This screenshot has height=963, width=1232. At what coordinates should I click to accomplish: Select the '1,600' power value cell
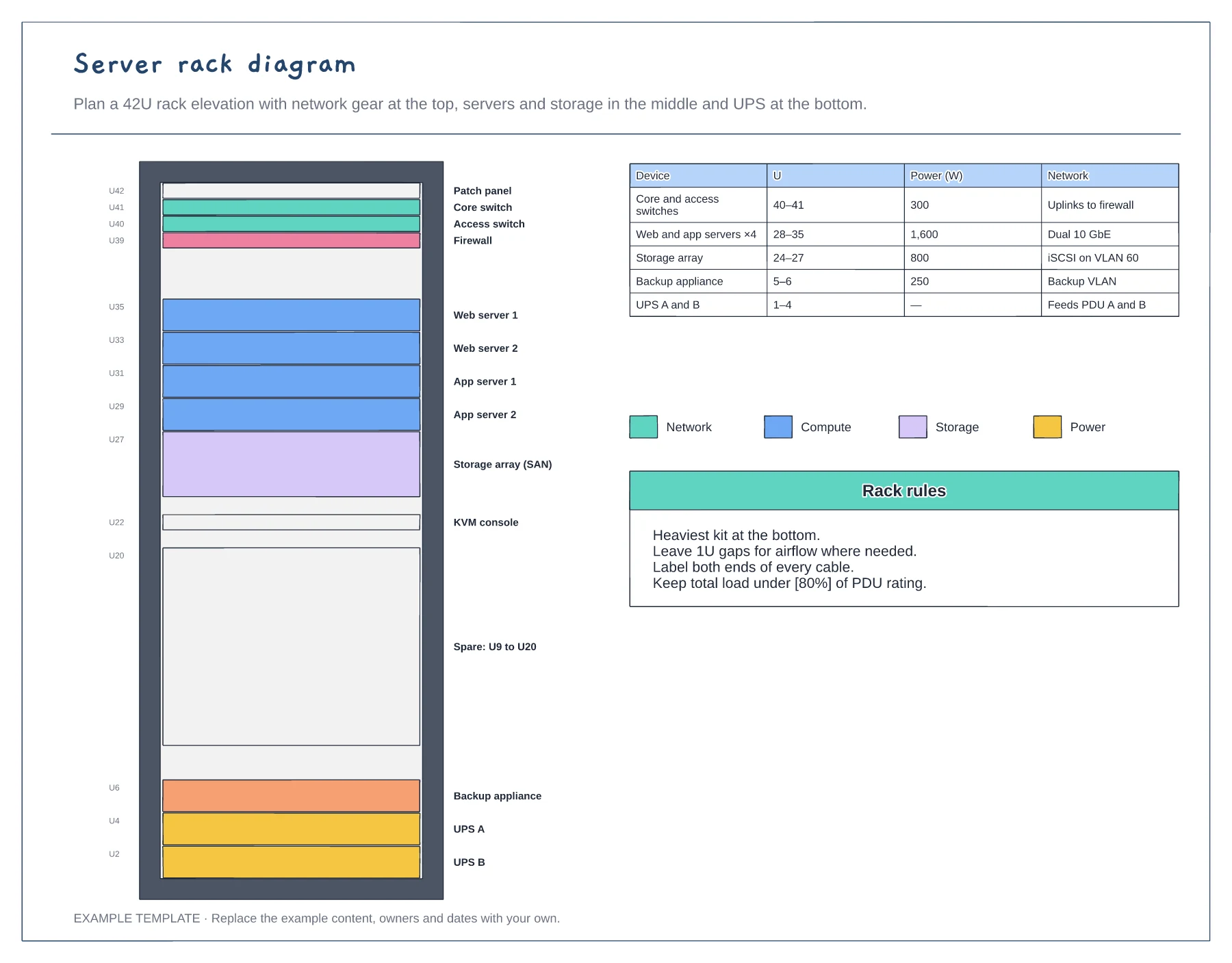point(973,234)
